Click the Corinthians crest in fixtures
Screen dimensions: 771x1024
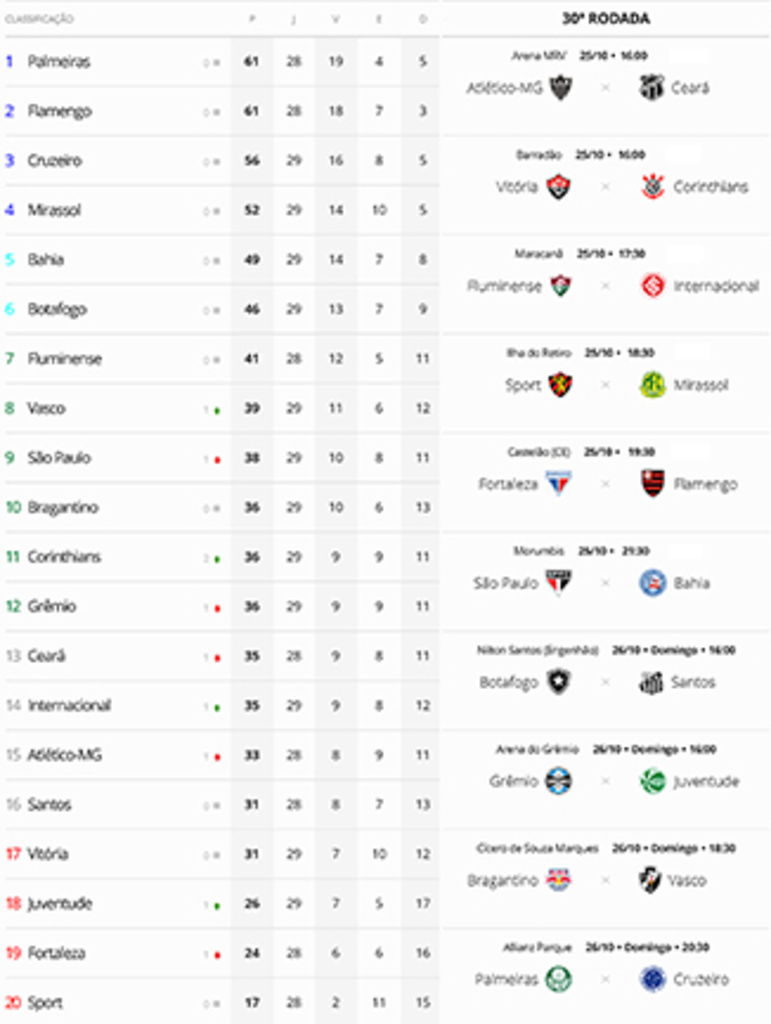point(652,187)
